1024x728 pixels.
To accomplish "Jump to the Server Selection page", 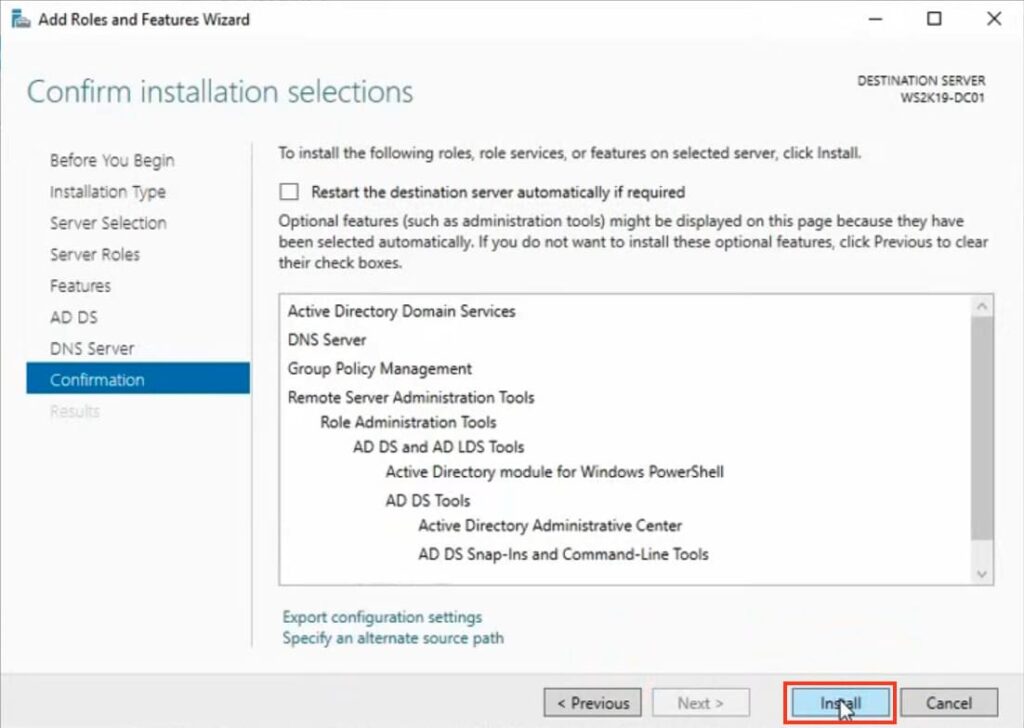I will (108, 223).
